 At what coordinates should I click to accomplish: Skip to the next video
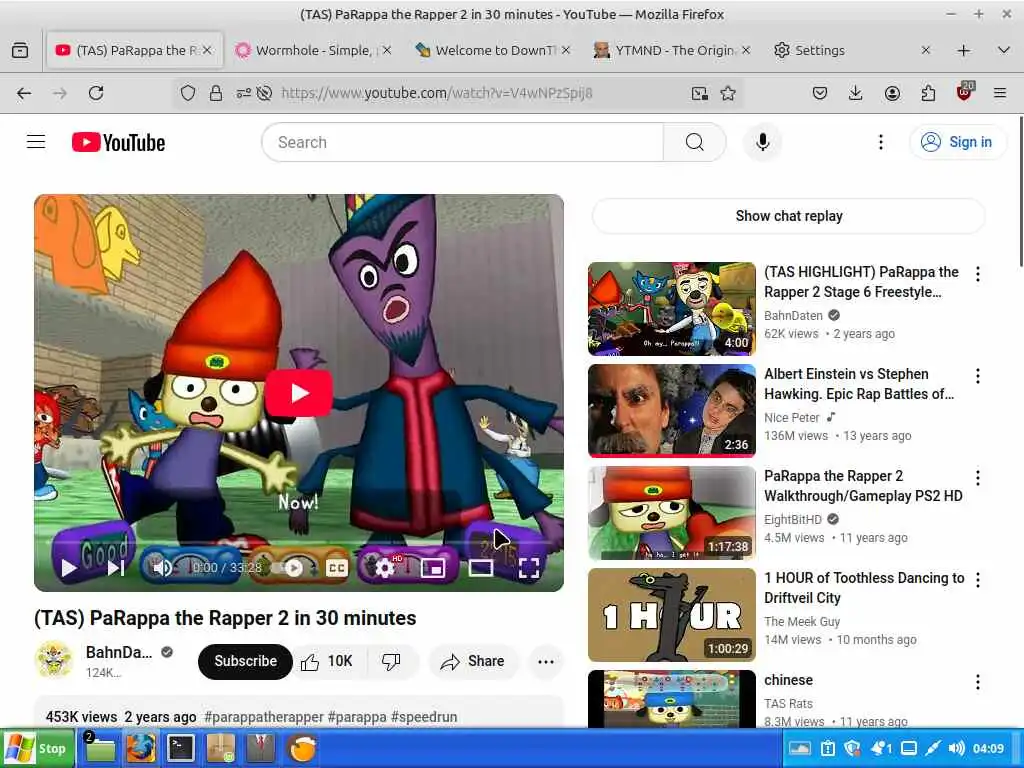pos(116,568)
